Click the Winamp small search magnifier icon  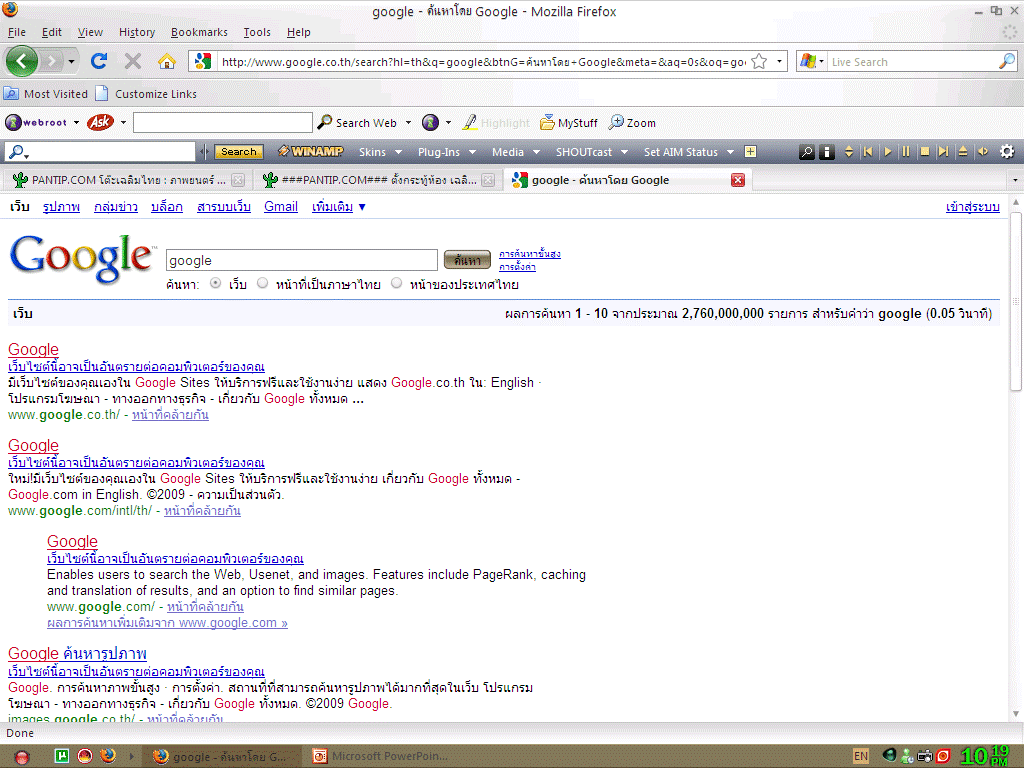[x=807, y=152]
